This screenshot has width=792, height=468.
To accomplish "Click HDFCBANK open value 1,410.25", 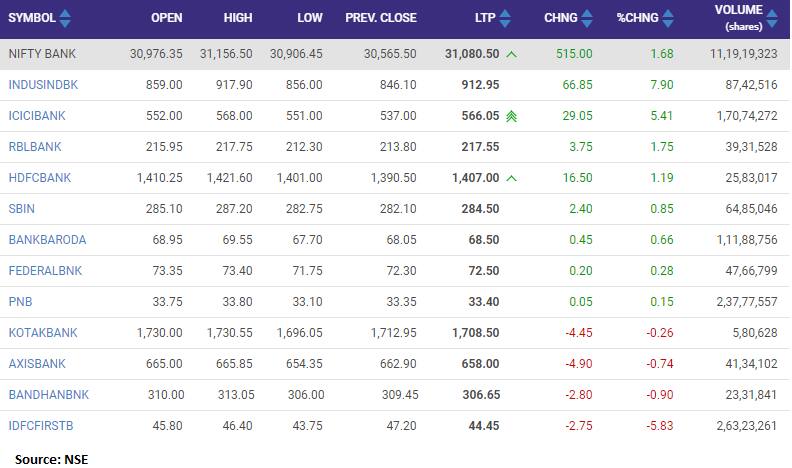I will pyautogui.click(x=160, y=178).
